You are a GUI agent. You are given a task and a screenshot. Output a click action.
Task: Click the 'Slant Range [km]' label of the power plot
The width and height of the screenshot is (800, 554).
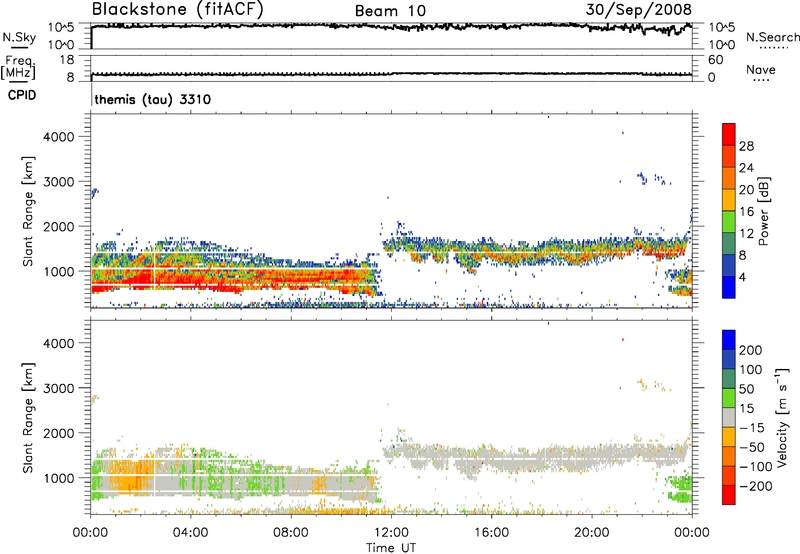point(28,211)
